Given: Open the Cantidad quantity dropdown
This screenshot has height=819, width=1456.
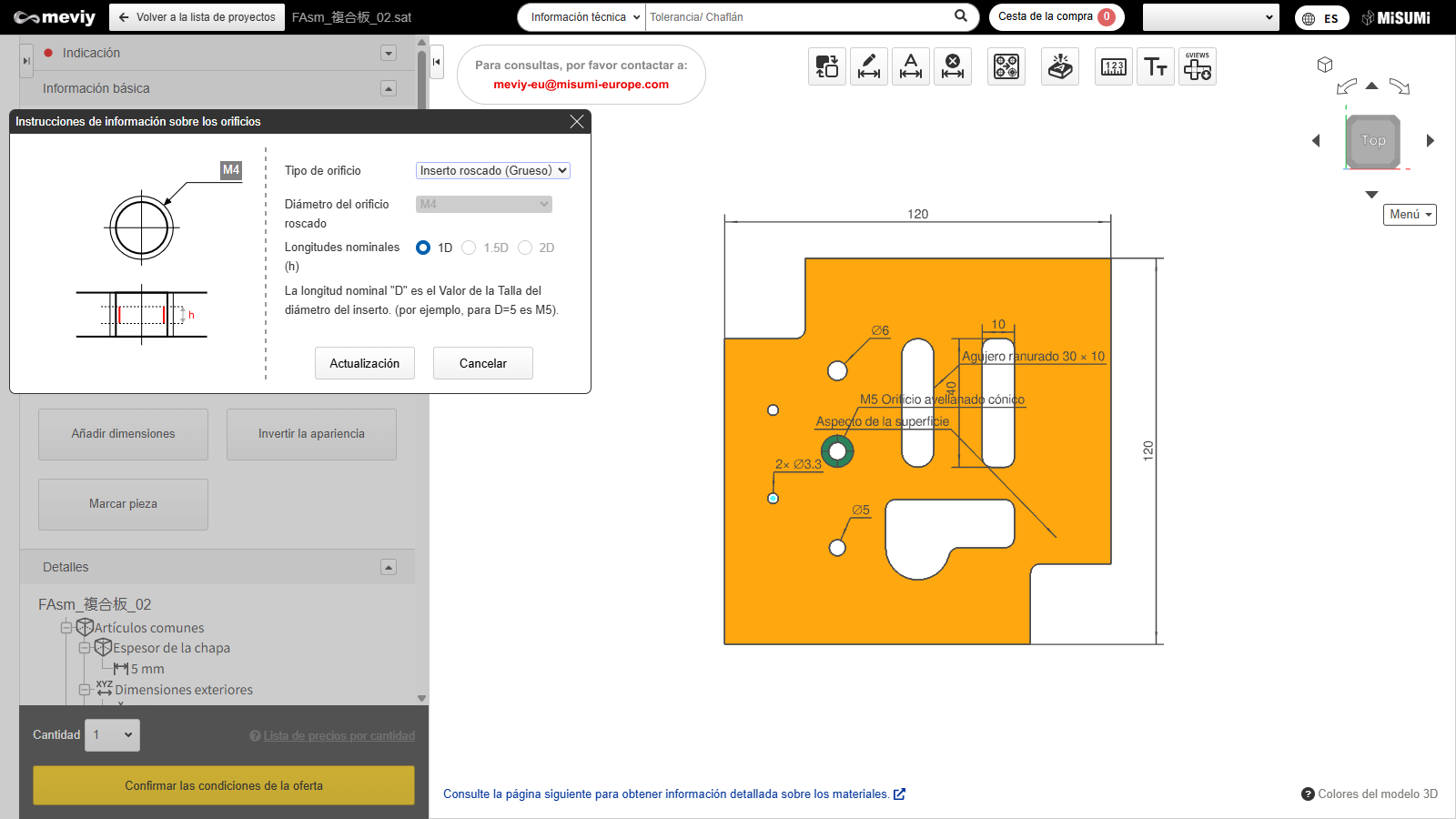Looking at the screenshot, I should (x=113, y=735).
